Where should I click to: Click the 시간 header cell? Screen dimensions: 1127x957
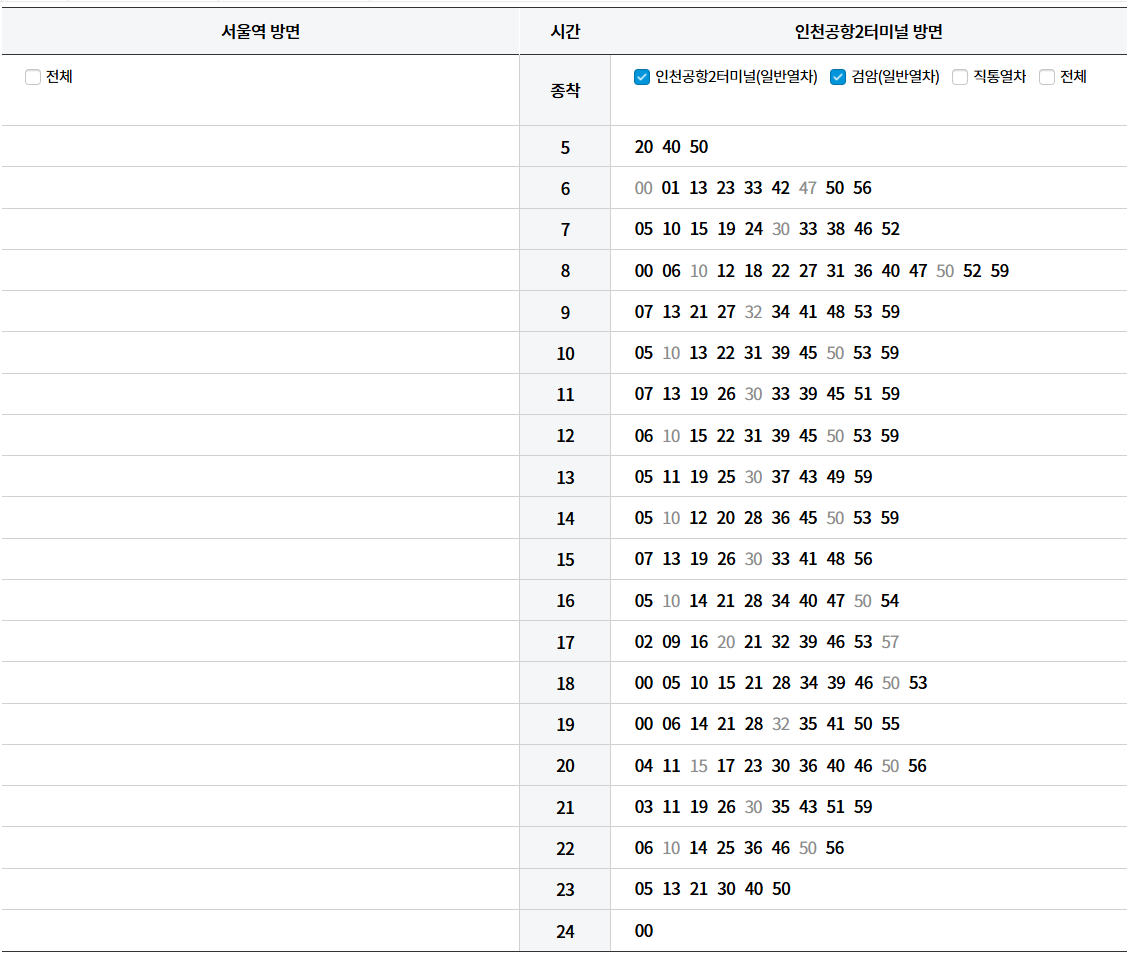point(565,31)
